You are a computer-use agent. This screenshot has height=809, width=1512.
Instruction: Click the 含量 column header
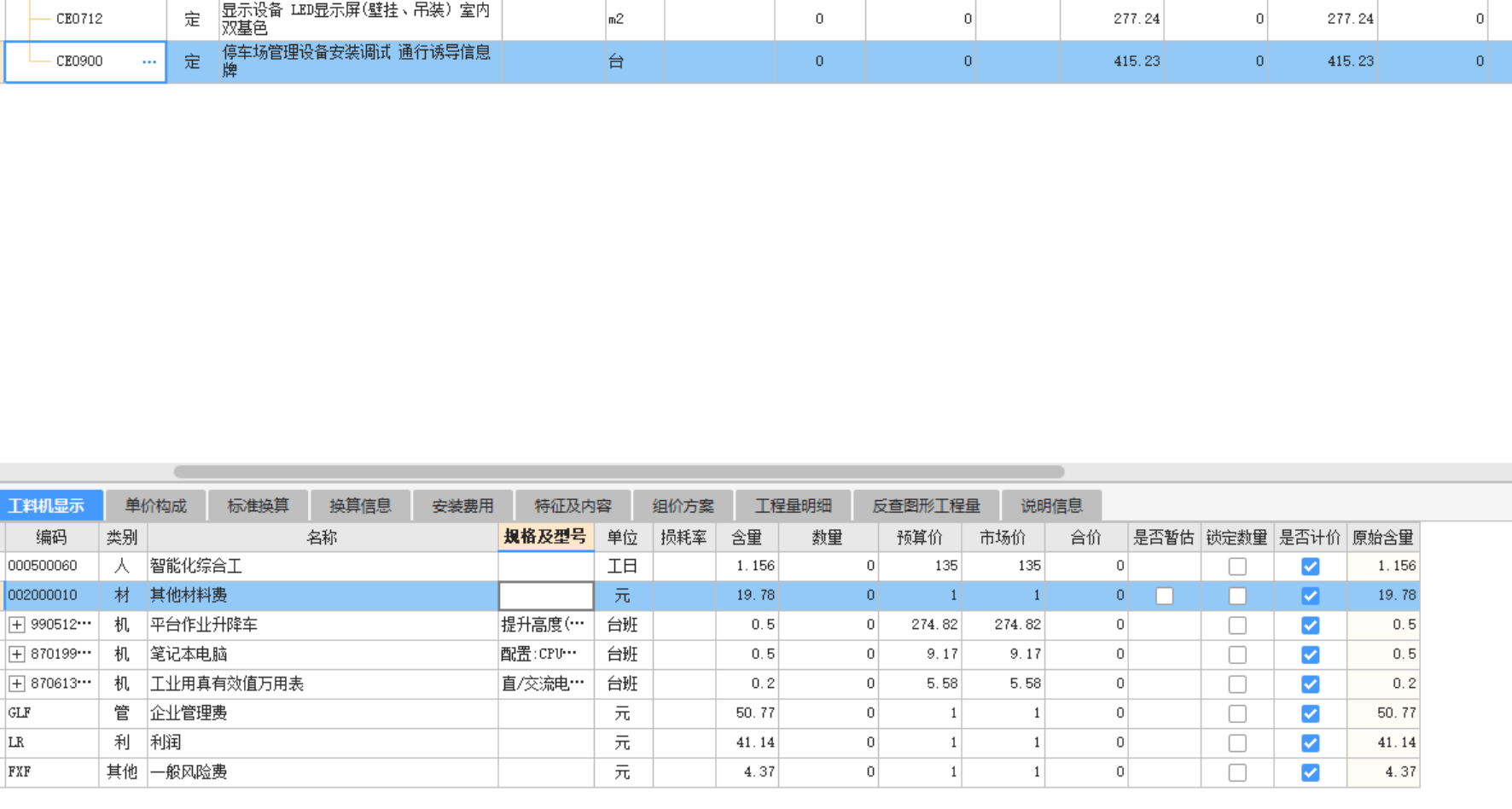click(747, 537)
